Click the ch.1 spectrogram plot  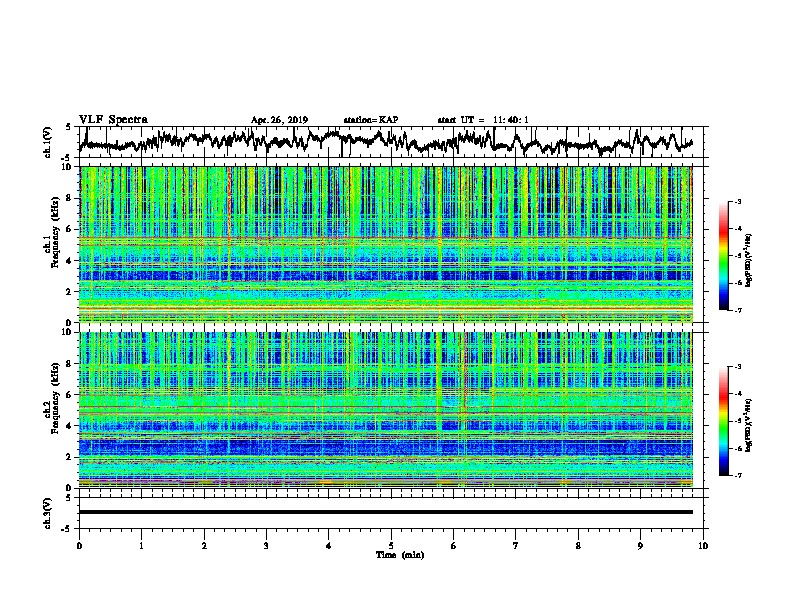coord(386,244)
